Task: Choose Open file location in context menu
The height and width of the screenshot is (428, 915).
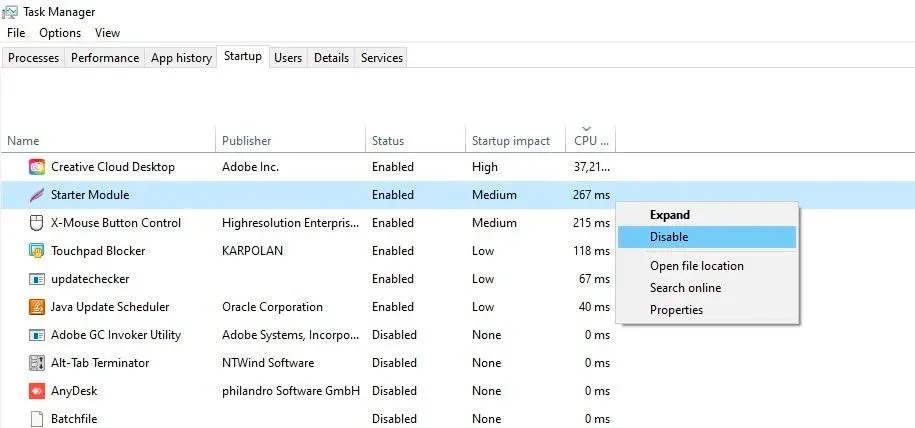Action: 708,266
